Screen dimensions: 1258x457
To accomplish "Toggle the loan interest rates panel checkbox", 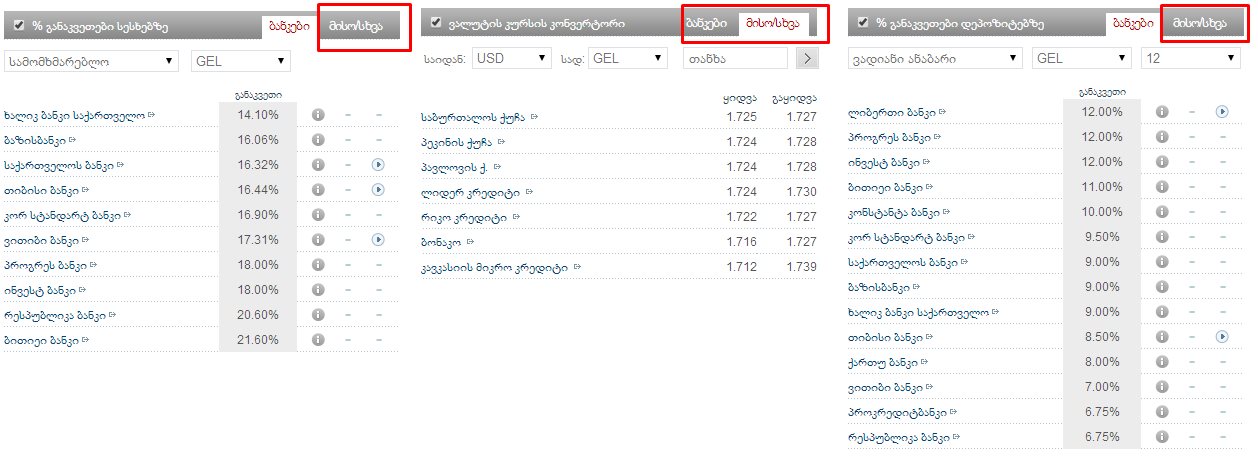I will tap(19, 24).
